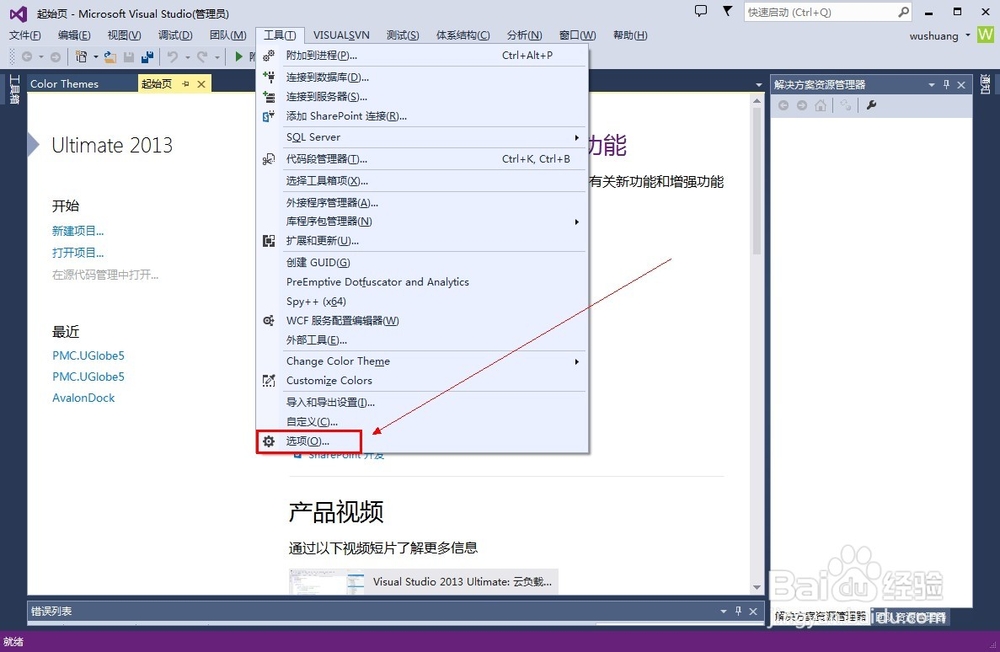Screen dimensions: 1000x652
Task: Switch to the Color Themes tab
Action: (63, 84)
